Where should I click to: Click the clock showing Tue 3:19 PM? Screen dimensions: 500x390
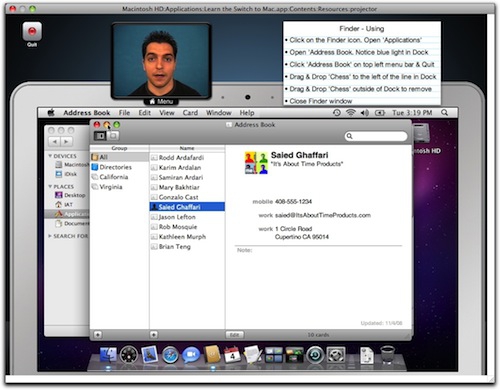412,113
